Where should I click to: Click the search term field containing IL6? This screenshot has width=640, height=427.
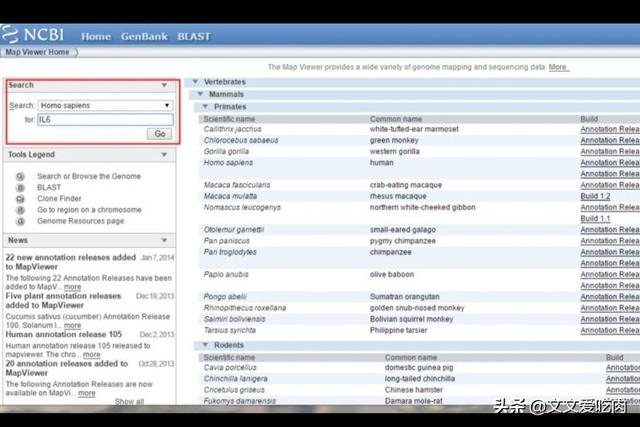click(x=104, y=119)
